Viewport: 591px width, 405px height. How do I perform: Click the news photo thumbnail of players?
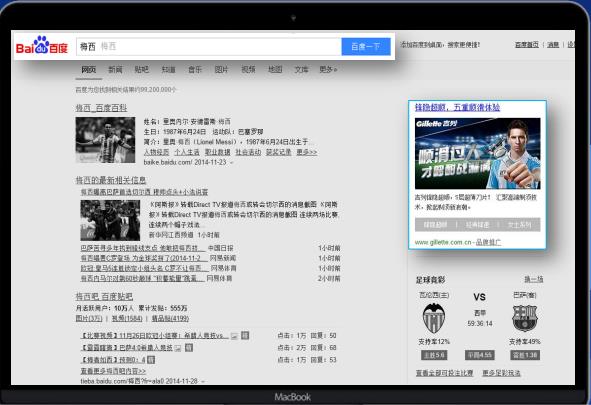110,220
